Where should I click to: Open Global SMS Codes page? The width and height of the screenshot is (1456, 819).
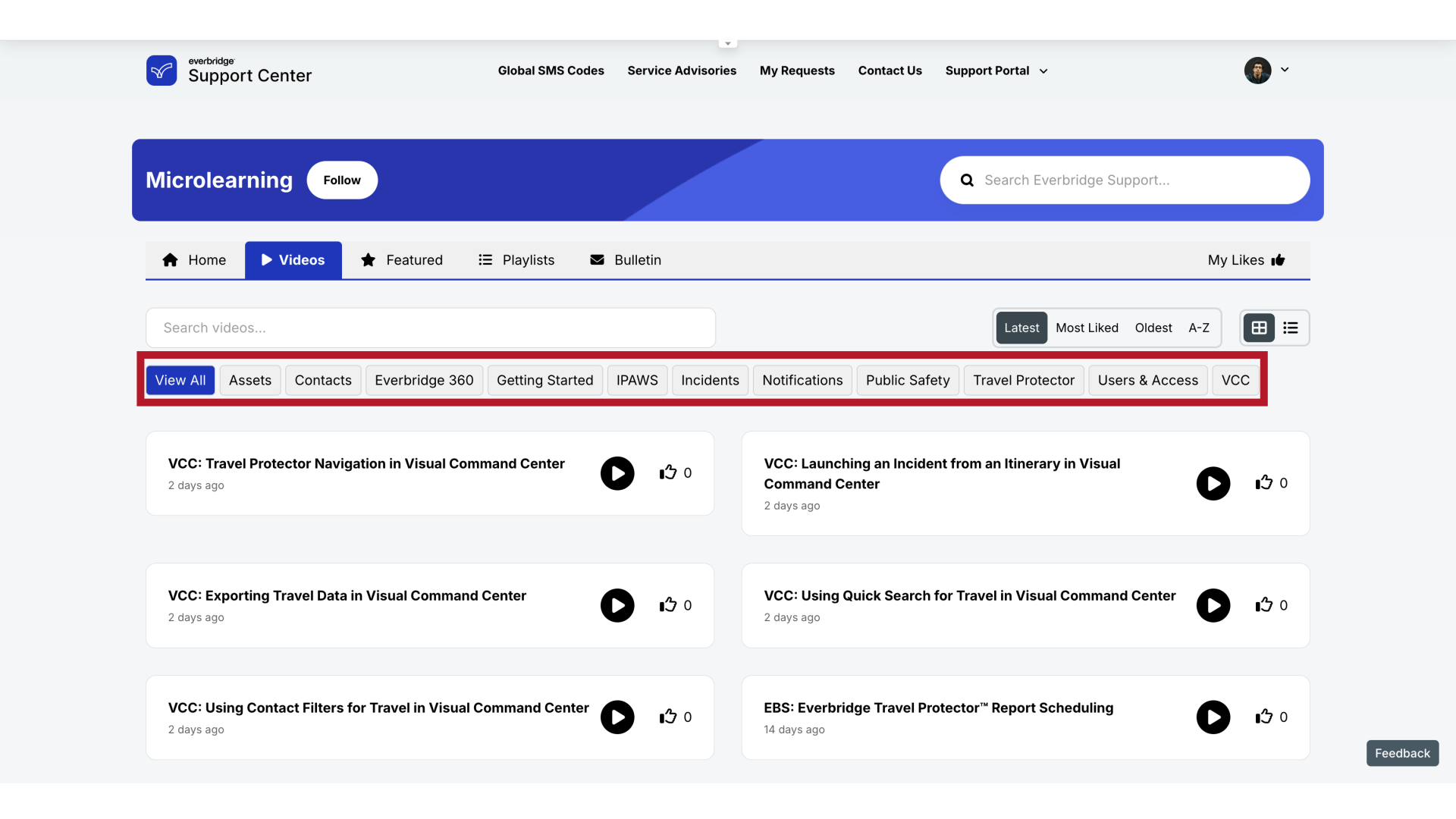click(x=551, y=71)
